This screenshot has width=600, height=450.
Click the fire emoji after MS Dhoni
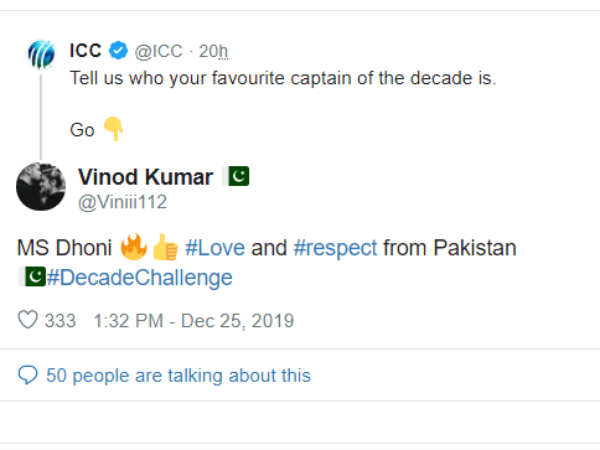tap(133, 248)
